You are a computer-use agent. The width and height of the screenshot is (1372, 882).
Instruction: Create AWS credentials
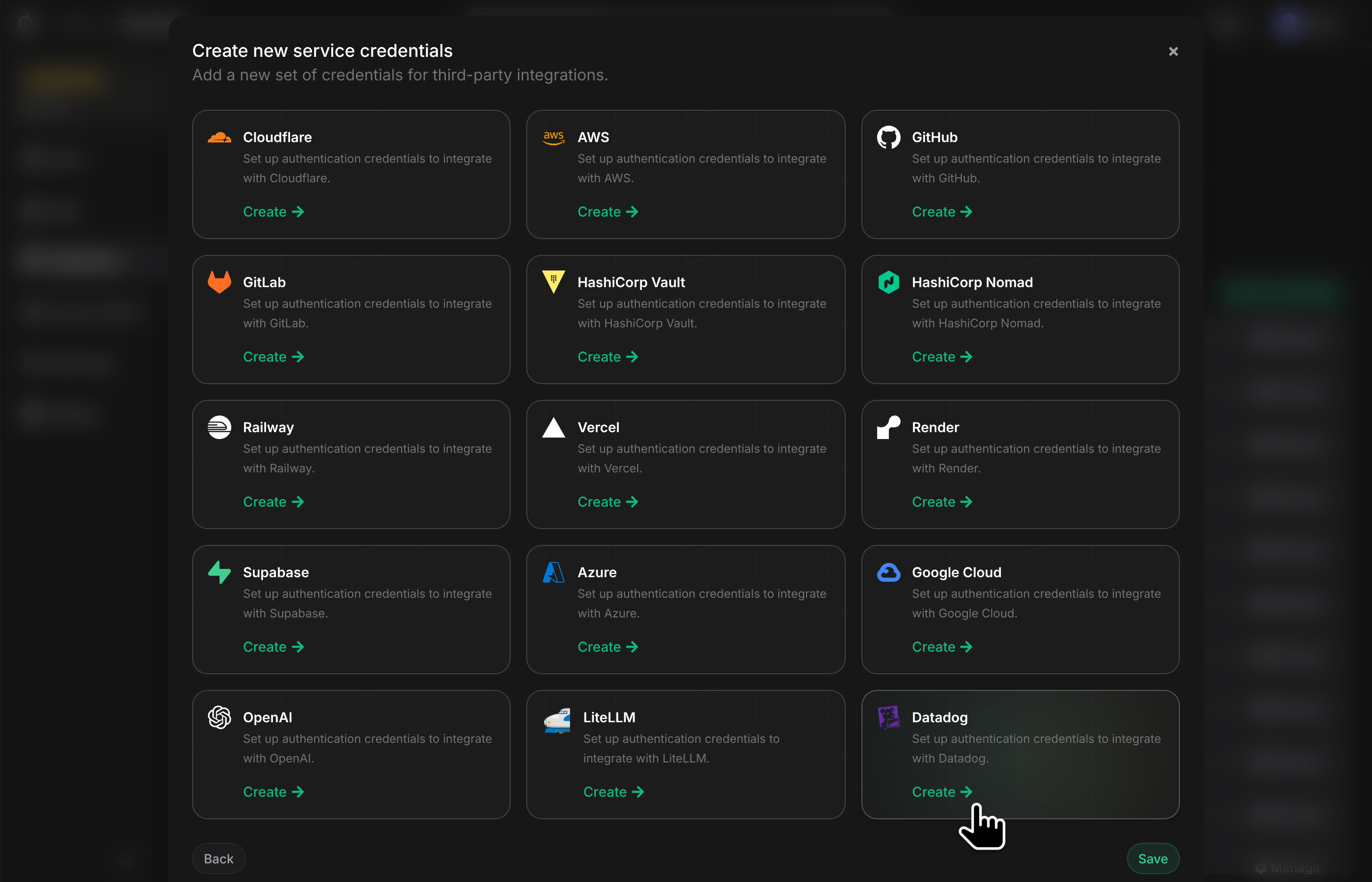[x=608, y=212]
